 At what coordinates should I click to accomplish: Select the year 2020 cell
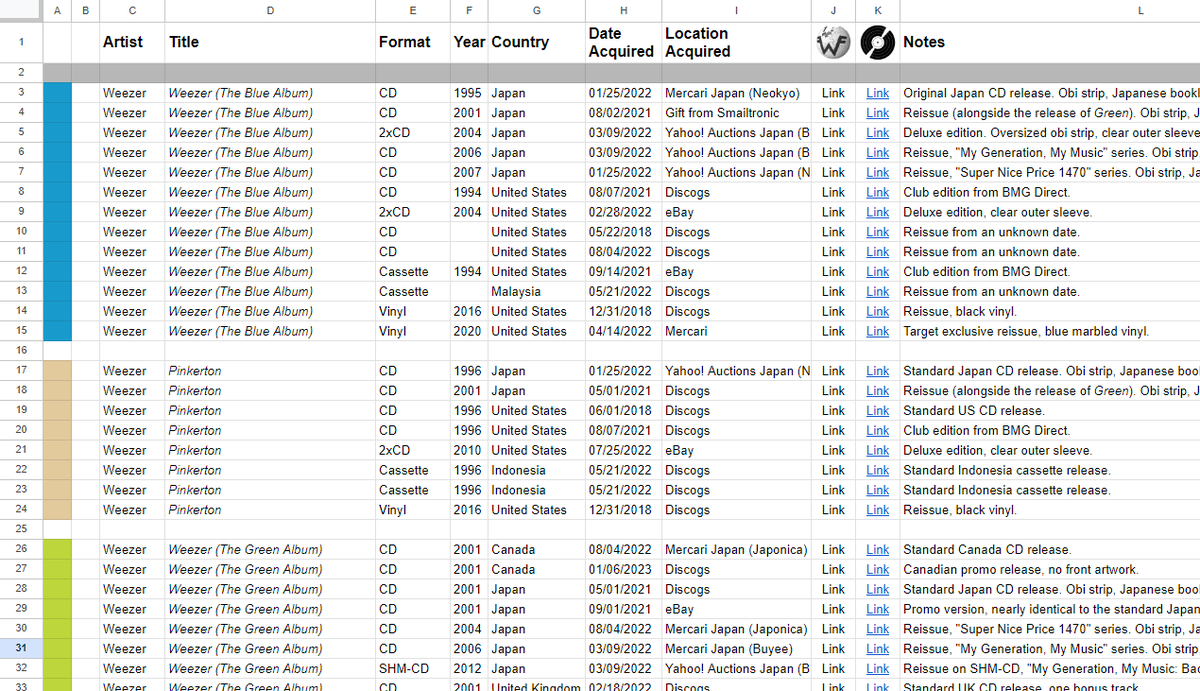(469, 331)
